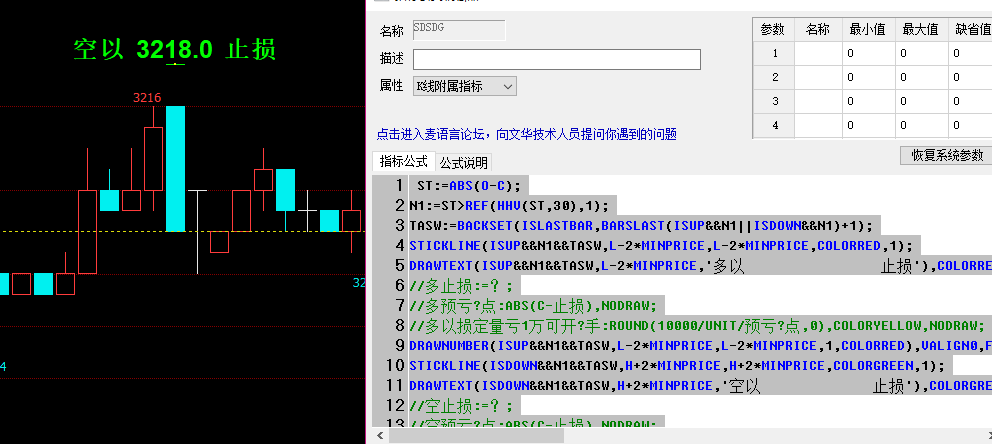Viewport: 992px width, 444px height.
Task: Click the 名称 field containing SDSDG
Action: (458, 31)
